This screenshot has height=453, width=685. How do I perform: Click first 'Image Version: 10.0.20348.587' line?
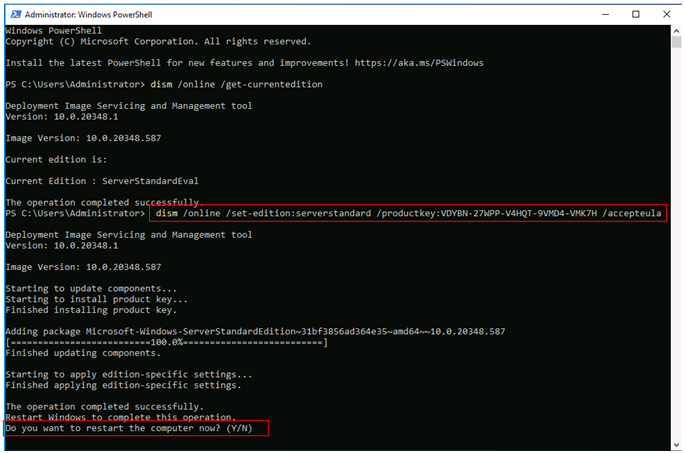83,138
